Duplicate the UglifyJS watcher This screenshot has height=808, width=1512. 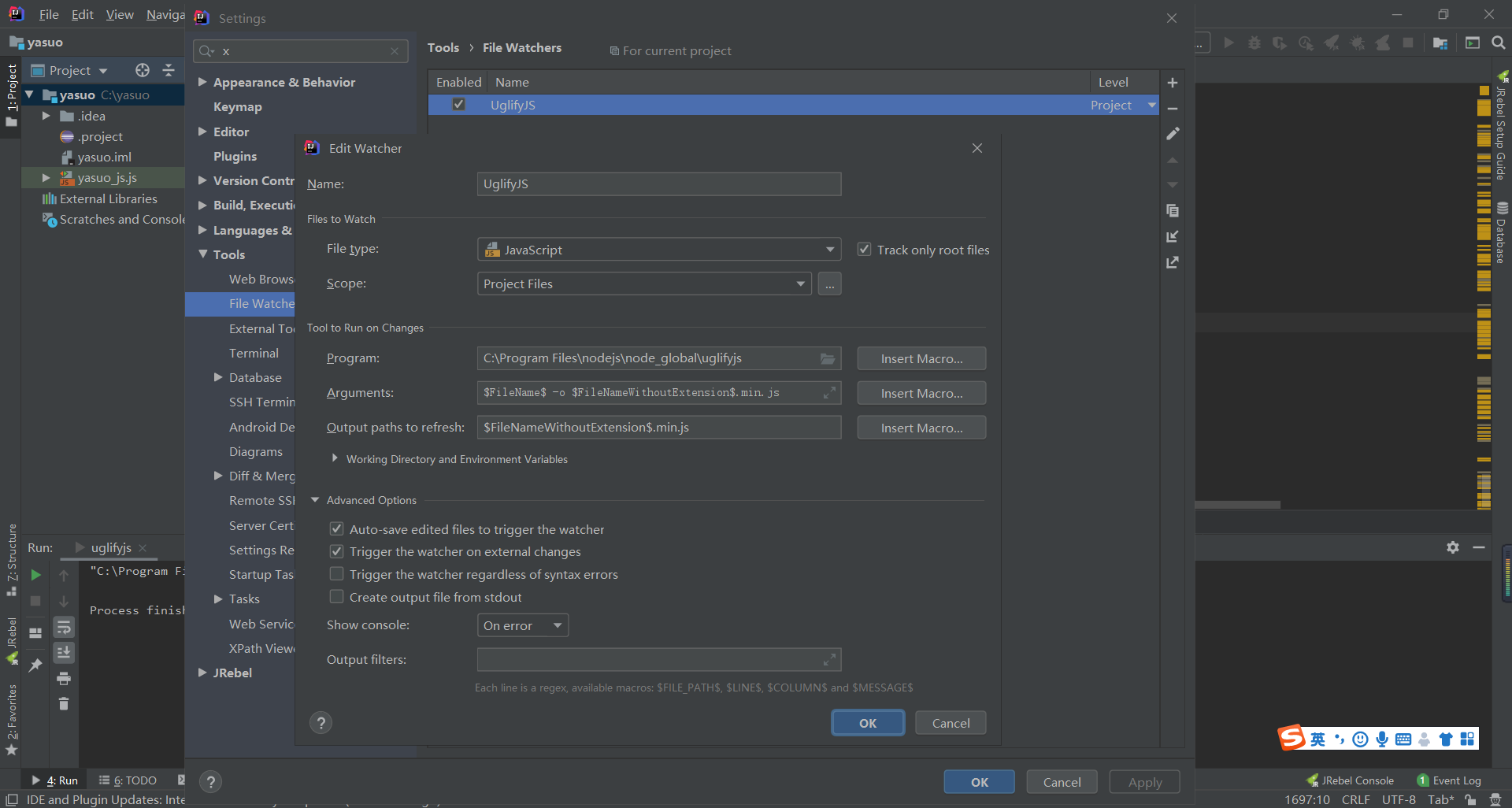coord(1173,210)
